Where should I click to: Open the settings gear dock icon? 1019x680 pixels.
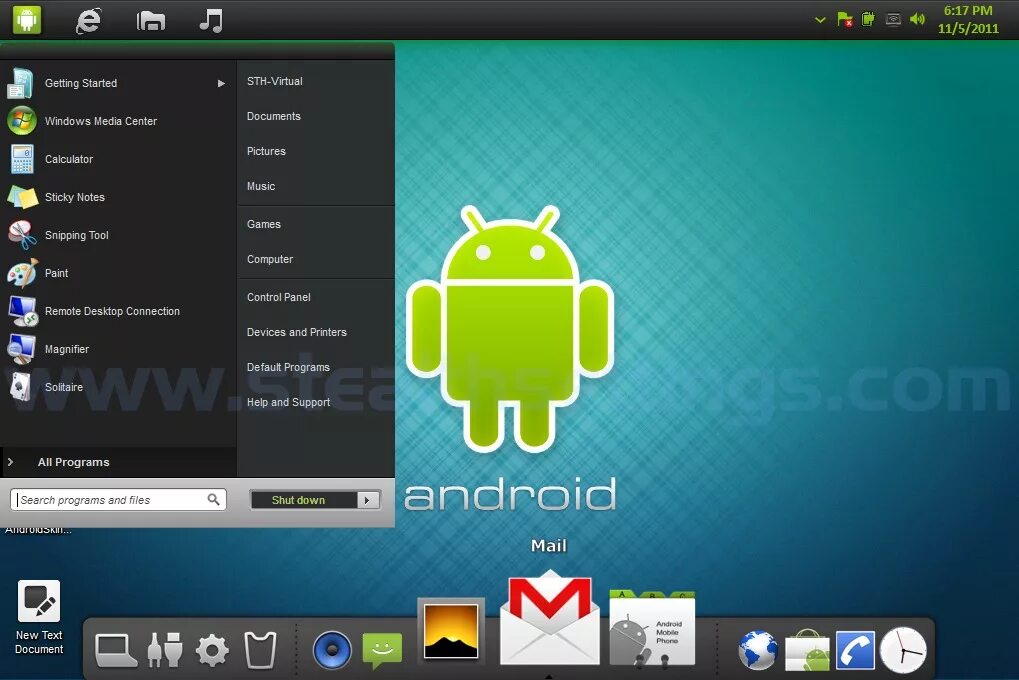[213, 650]
